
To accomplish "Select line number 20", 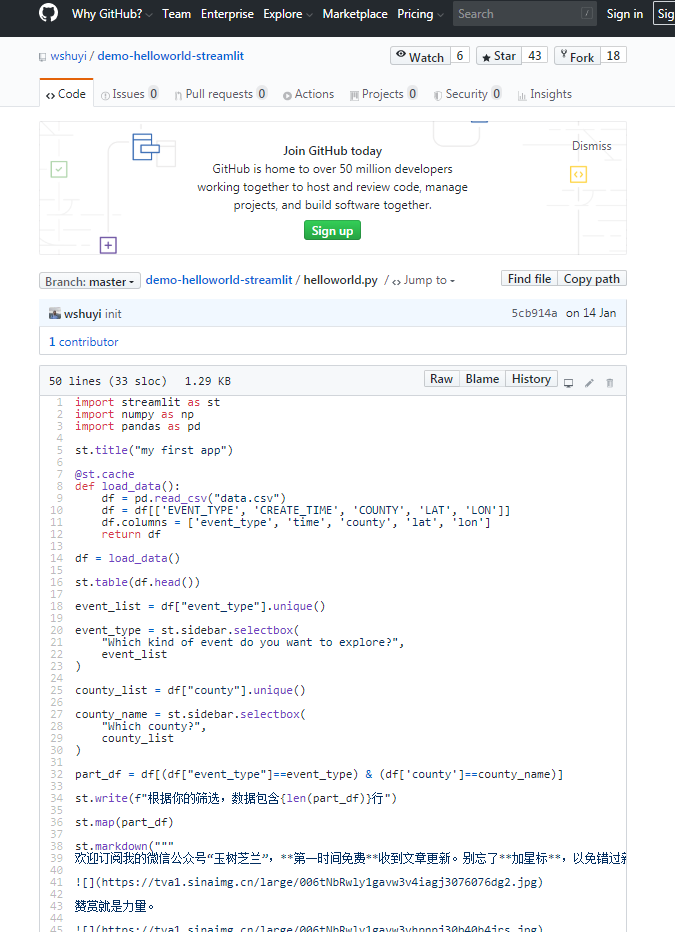I will click(56, 630).
